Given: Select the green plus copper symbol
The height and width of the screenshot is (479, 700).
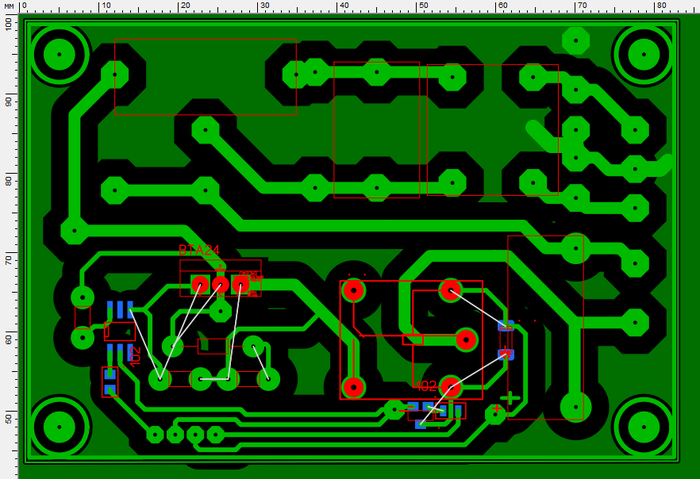Looking at the screenshot, I should pyautogui.click(x=510, y=398).
